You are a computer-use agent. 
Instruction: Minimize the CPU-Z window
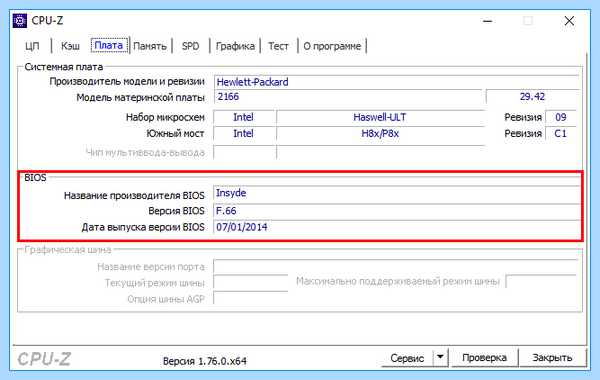488,21
